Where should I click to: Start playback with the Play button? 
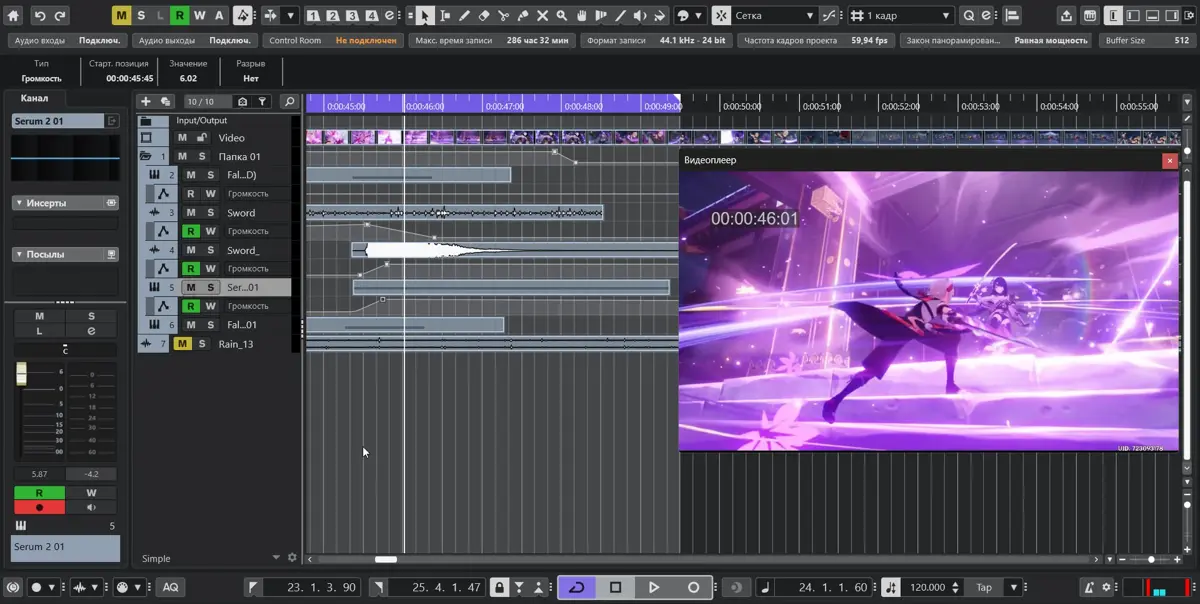click(654, 587)
